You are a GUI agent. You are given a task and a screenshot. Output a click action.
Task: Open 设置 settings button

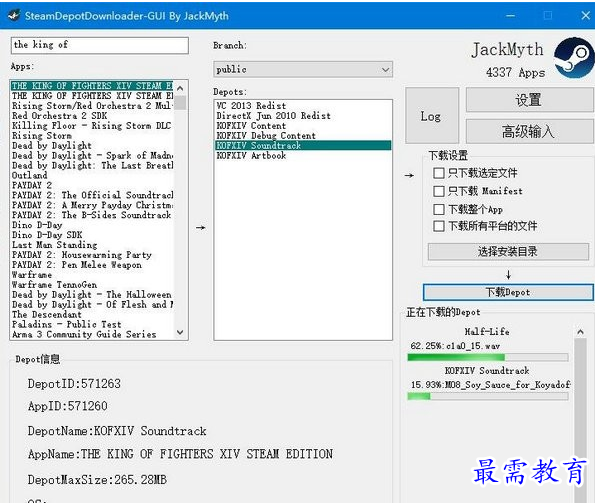[x=529, y=100]
